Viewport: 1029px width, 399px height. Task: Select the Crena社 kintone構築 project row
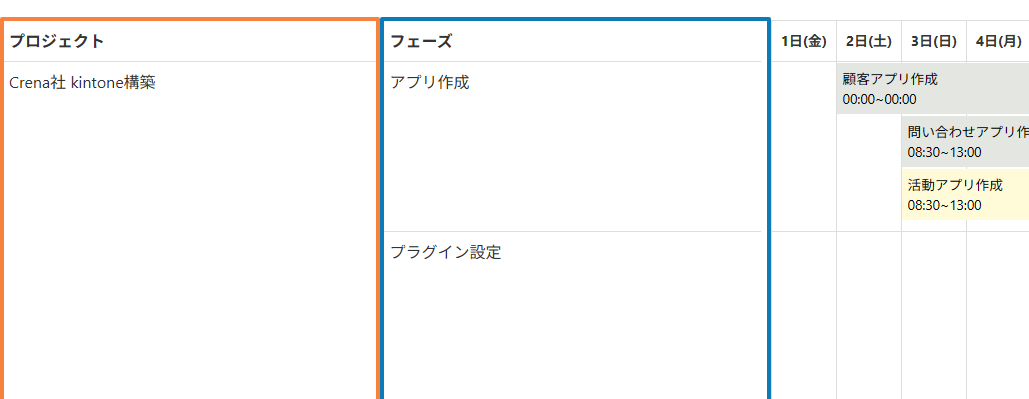click(x=190, y=230)
